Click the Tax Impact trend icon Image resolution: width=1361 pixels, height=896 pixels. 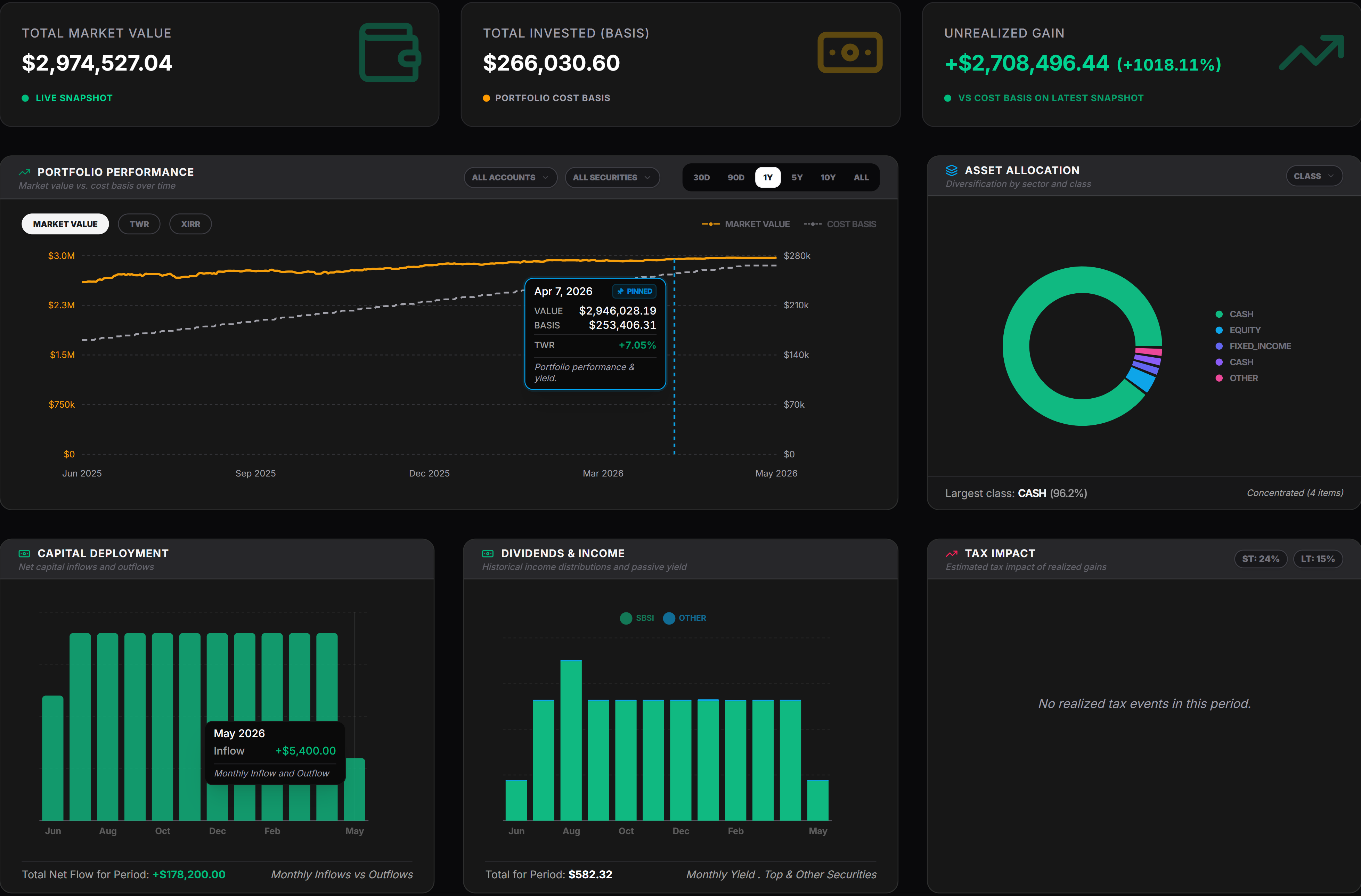point(952,554)
